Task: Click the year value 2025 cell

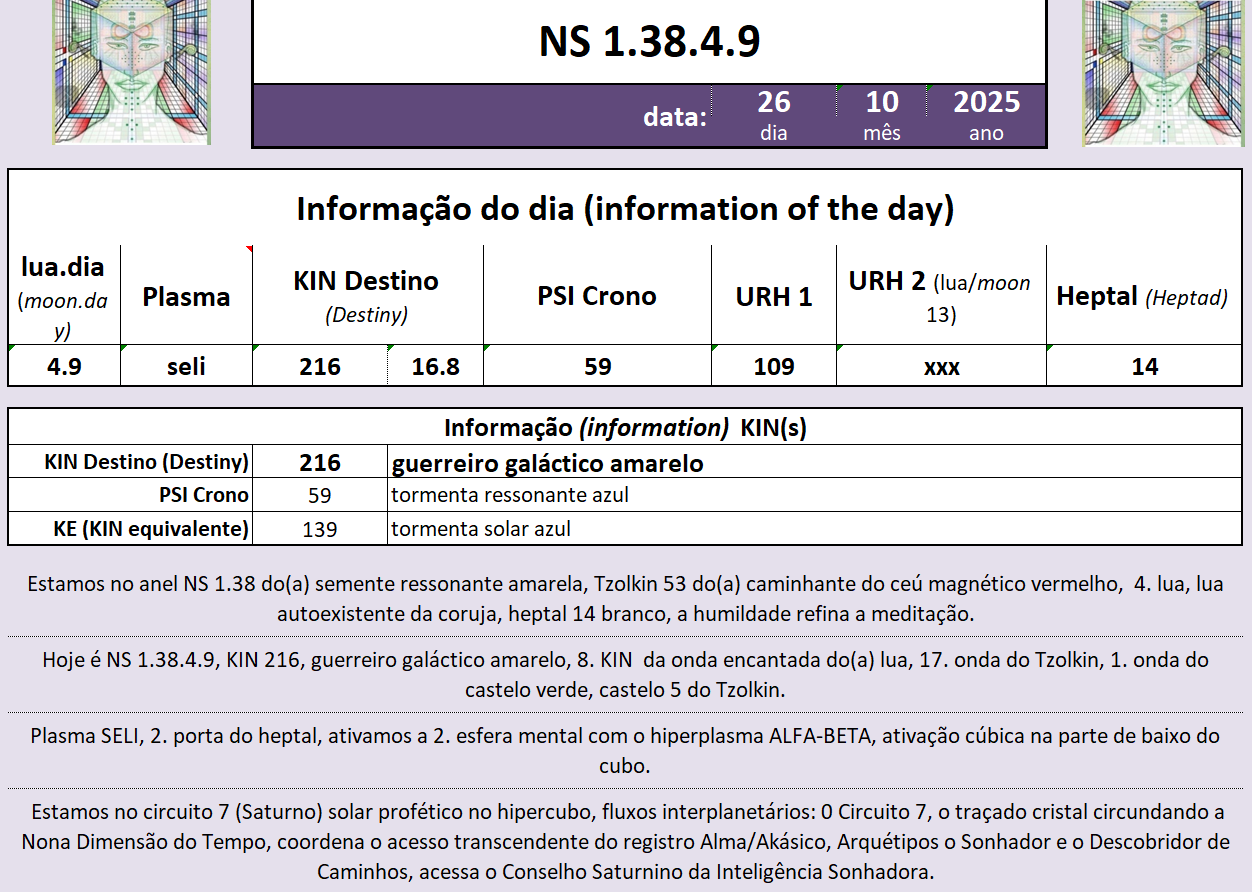Action: [986, 103]
